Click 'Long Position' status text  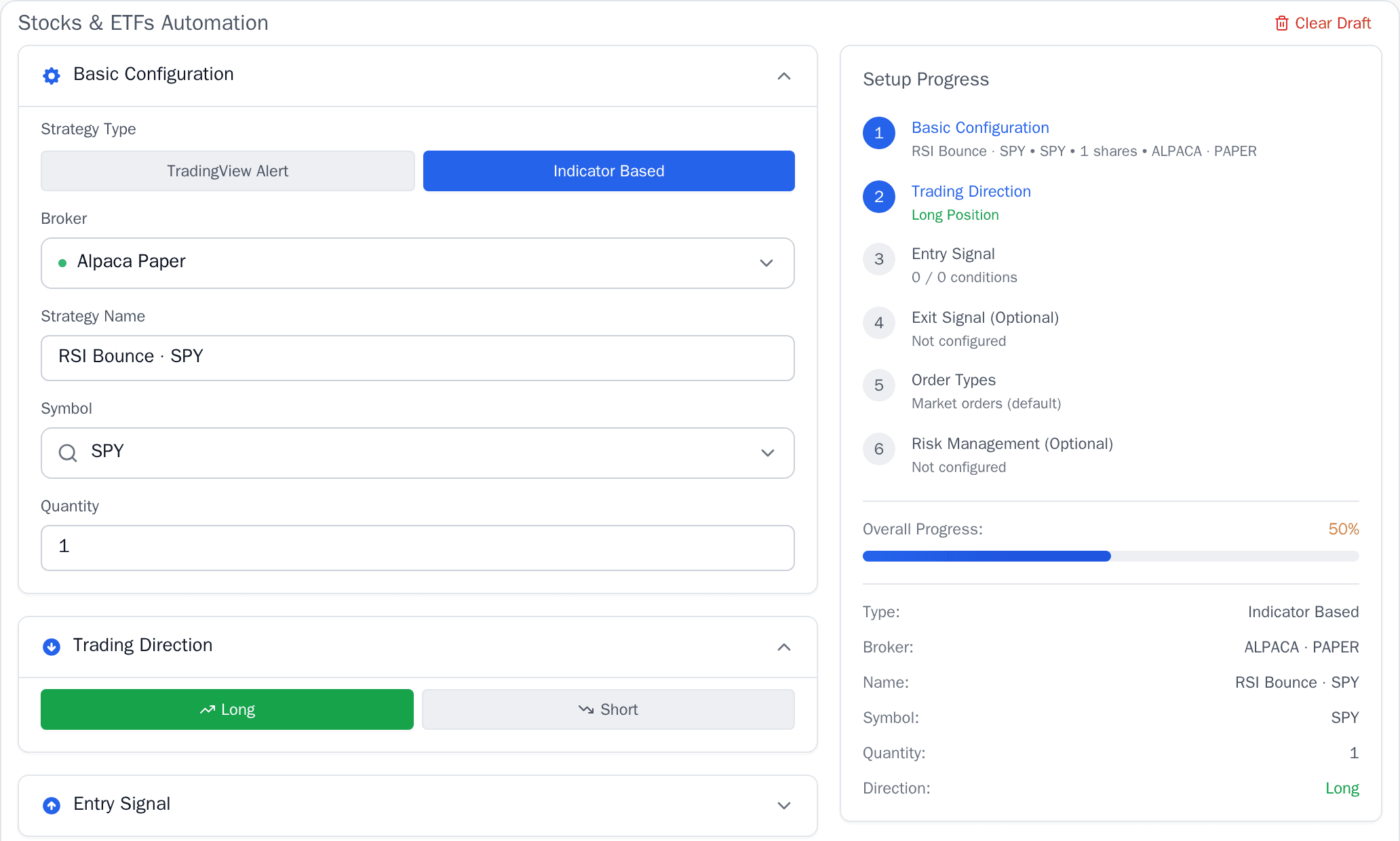click(955, 215)
